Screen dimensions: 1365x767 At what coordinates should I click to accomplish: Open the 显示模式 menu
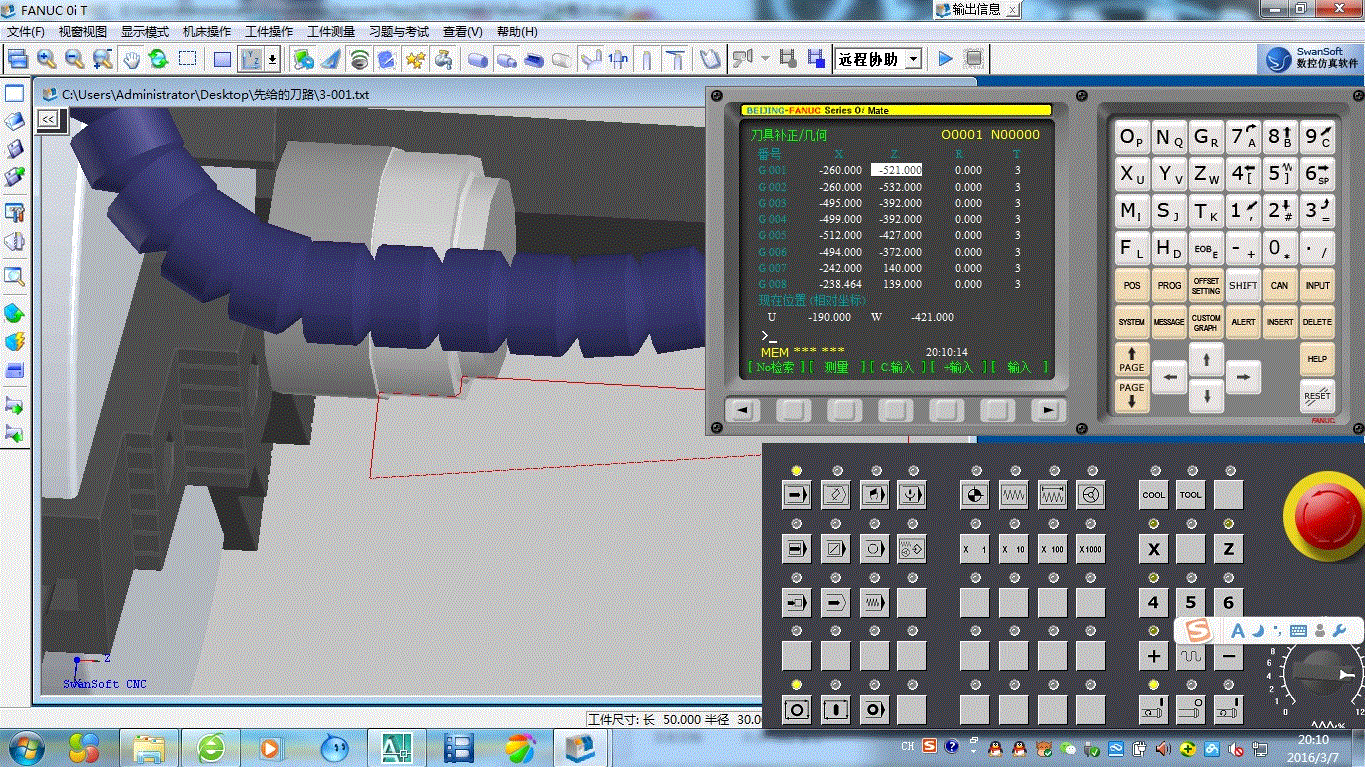(x=145, y=32)
